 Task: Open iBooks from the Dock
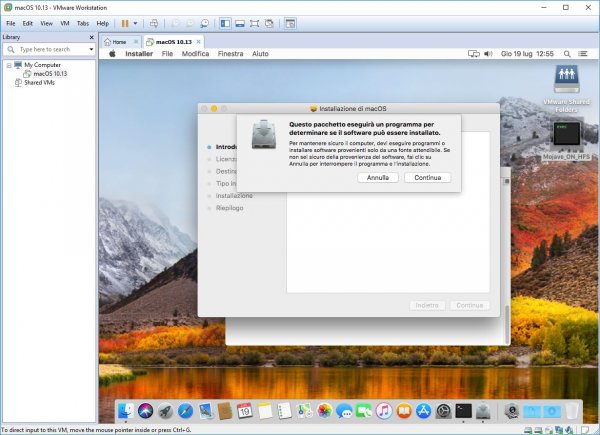point(404,411)
